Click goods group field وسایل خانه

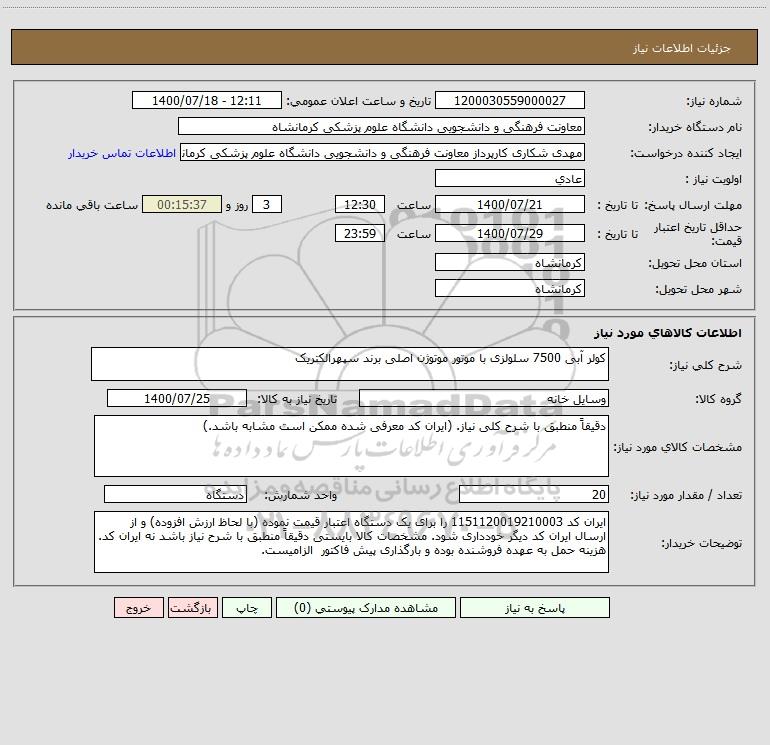point(484,398)
